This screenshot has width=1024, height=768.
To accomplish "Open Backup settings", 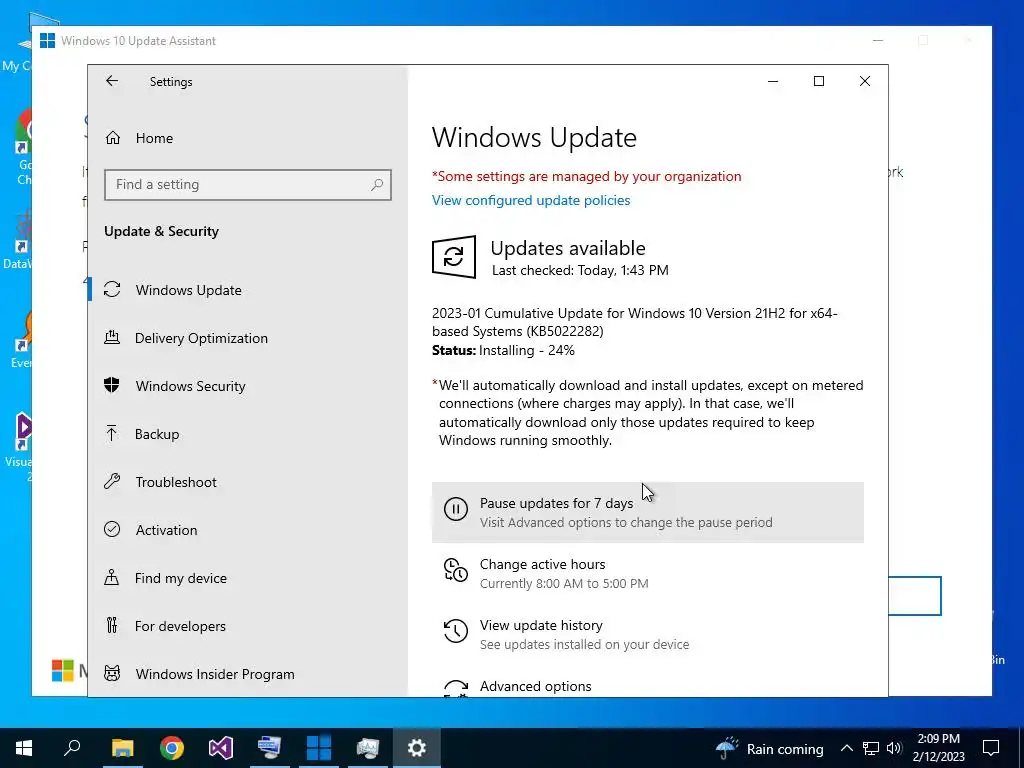I will coord(248,434).
